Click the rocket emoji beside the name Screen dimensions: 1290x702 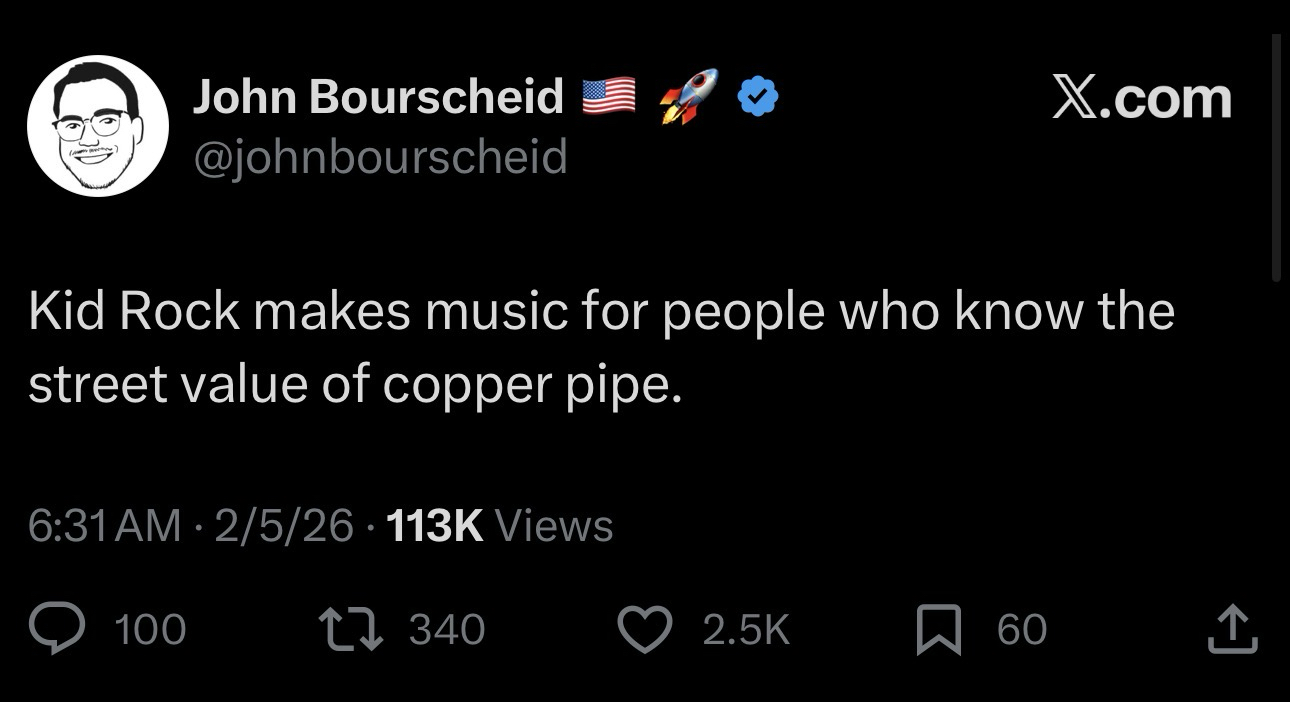click(x=689, y=96)
